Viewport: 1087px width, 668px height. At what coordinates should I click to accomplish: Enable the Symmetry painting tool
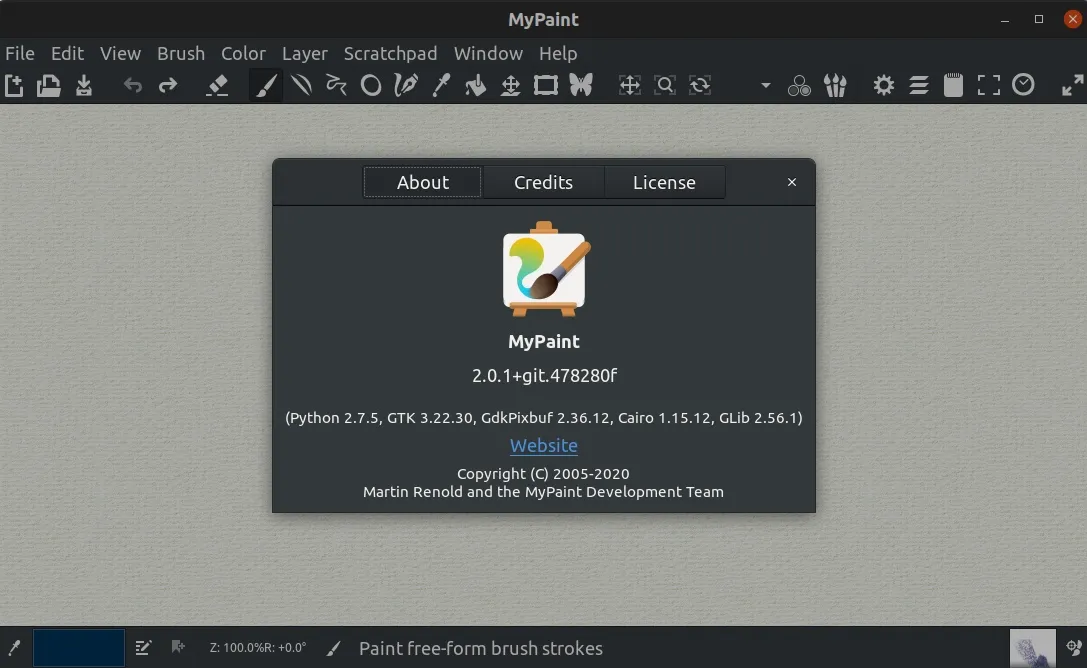pyautogui.click(x=580, y=85)
